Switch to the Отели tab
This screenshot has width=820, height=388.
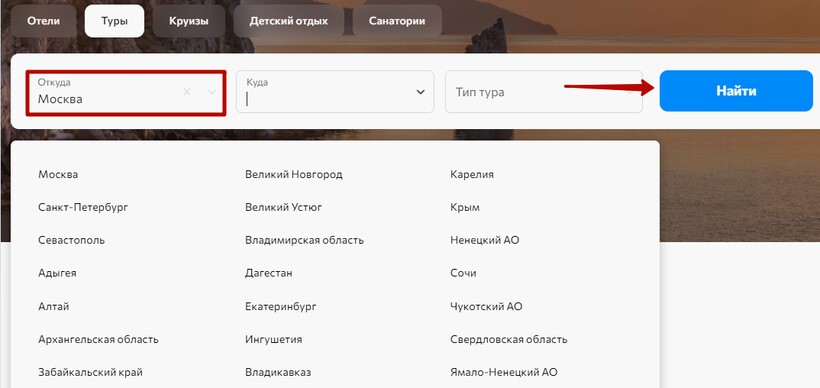point(43,21)
